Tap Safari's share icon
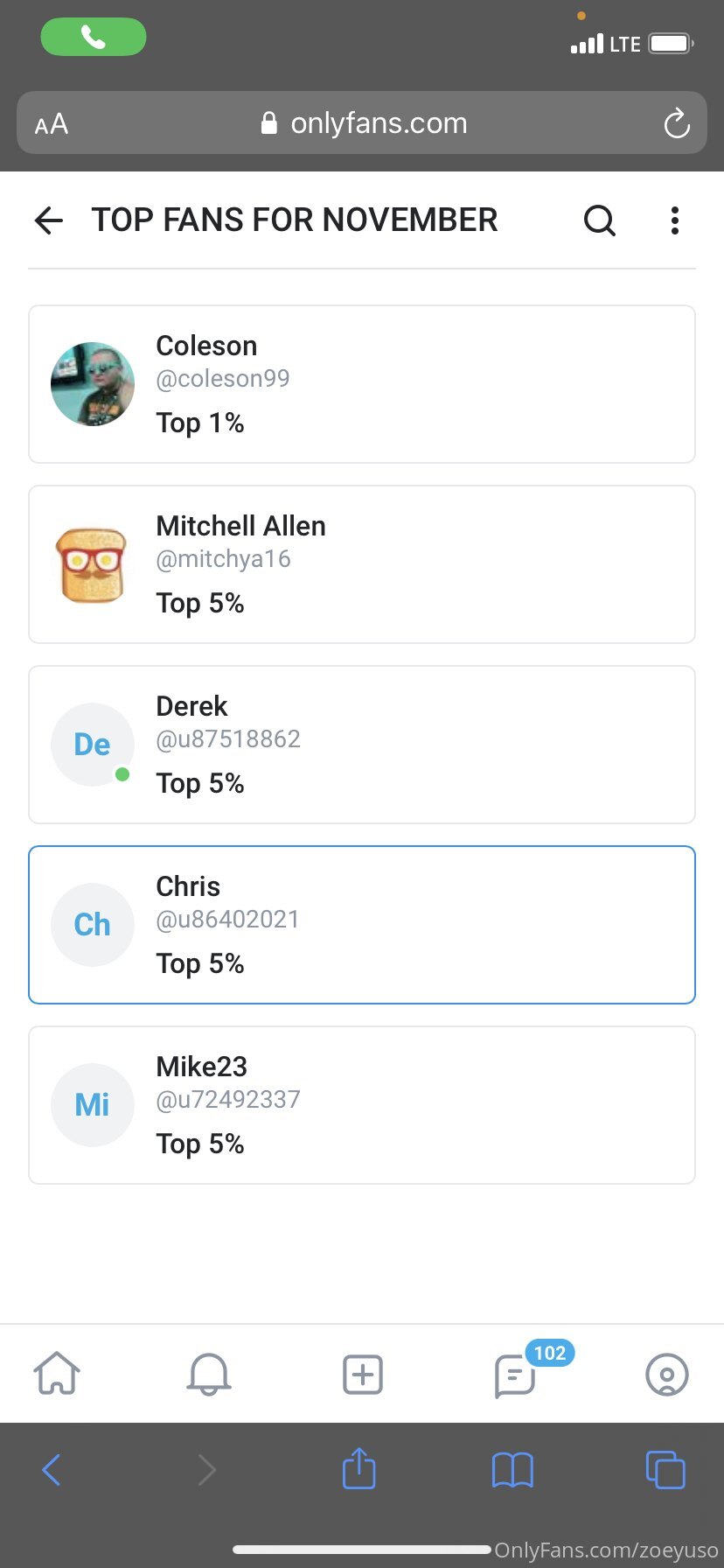 tap(359, 1468)
